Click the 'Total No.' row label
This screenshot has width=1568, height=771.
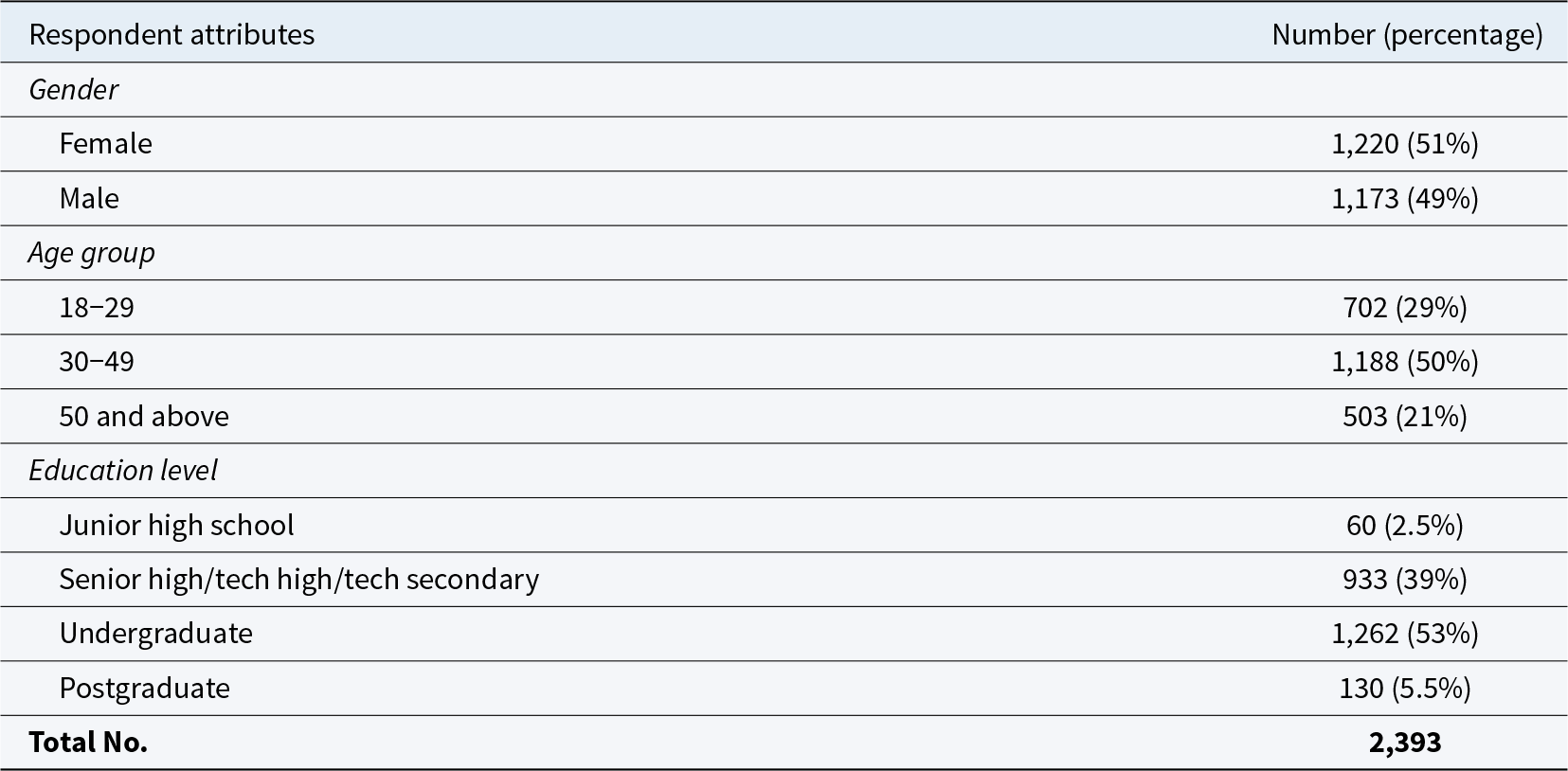click(x=88, y=743)
